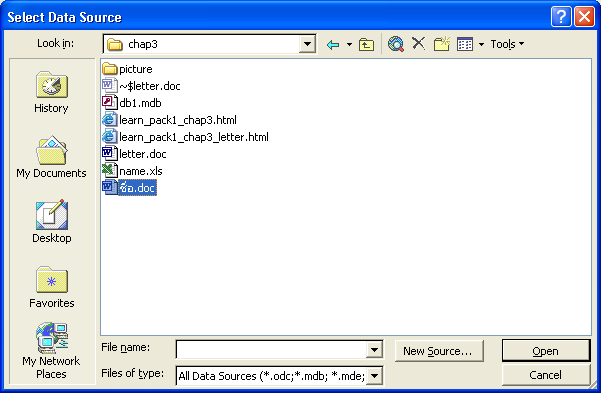
Task: Click the chap3 folder icon in Look in
Action: pos(114,44)
